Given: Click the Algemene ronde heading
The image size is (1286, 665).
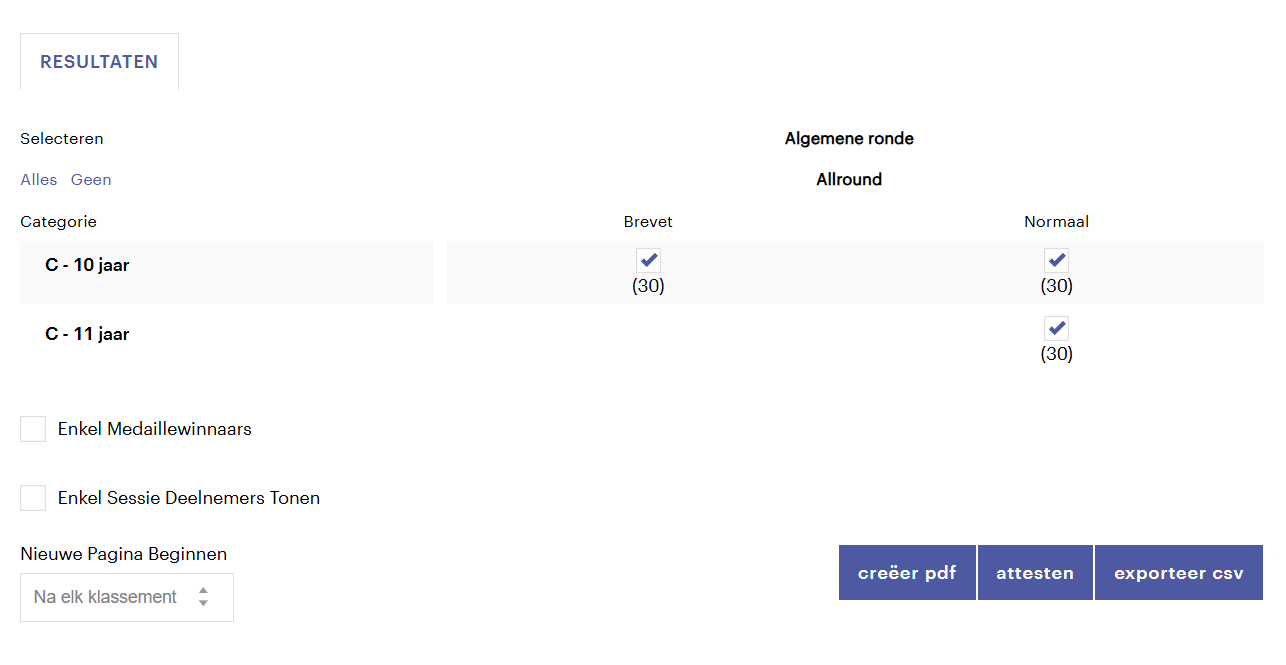Looking at the screenshot, I should [849, 139].
